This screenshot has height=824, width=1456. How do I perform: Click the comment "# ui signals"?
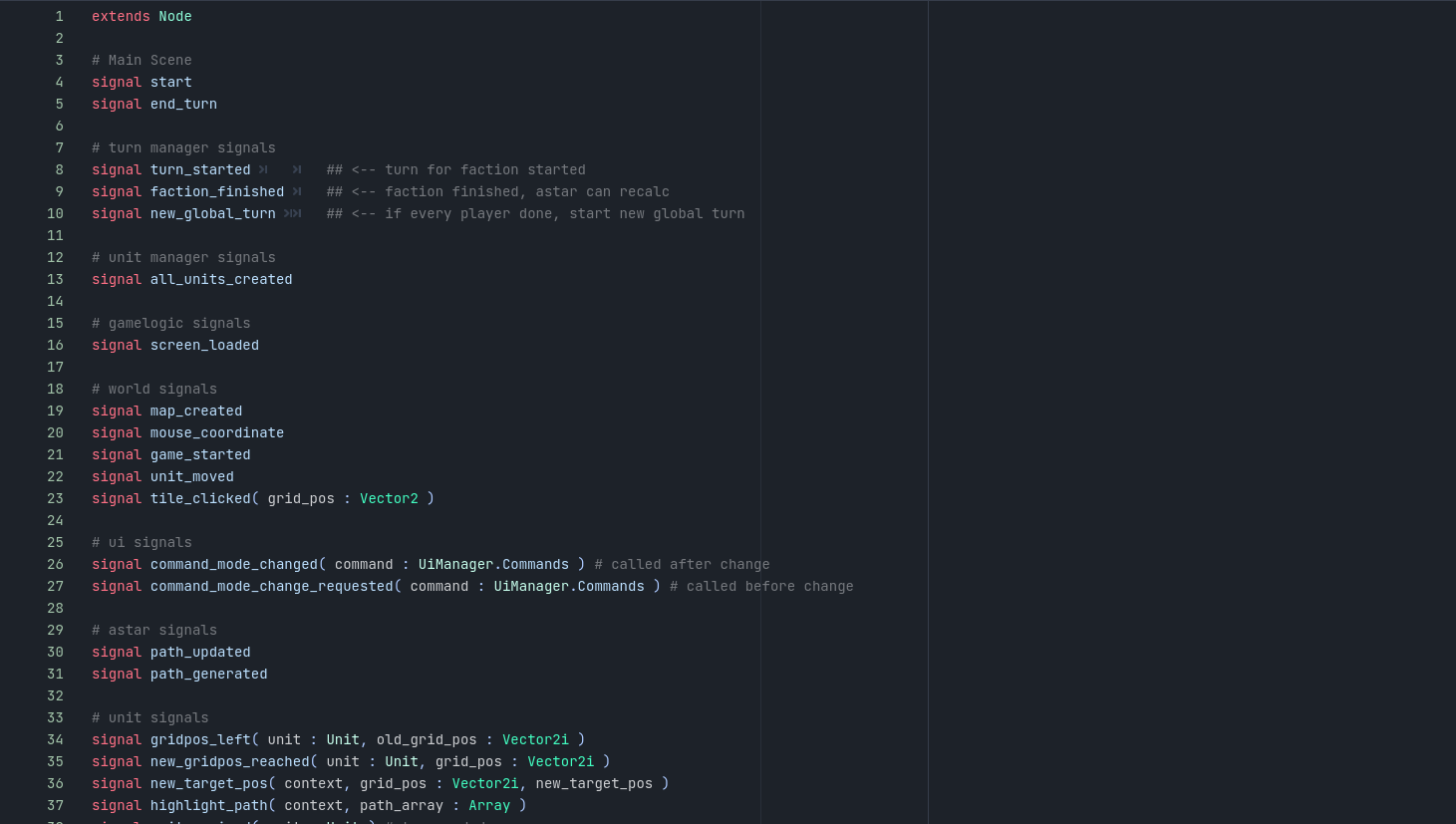142,542
